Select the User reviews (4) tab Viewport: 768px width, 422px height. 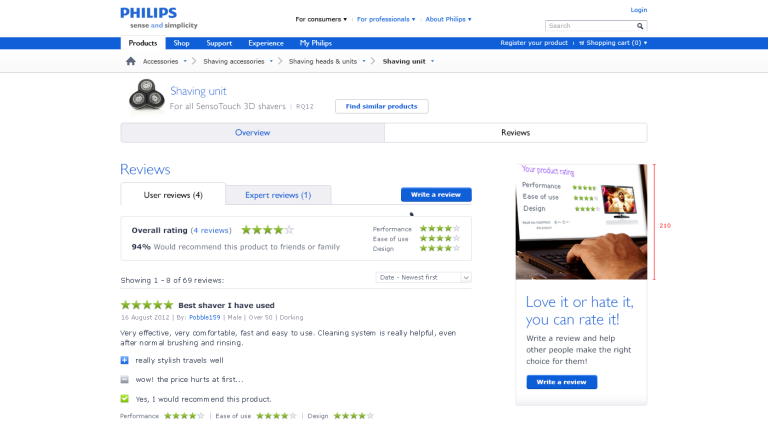point(173,195)
